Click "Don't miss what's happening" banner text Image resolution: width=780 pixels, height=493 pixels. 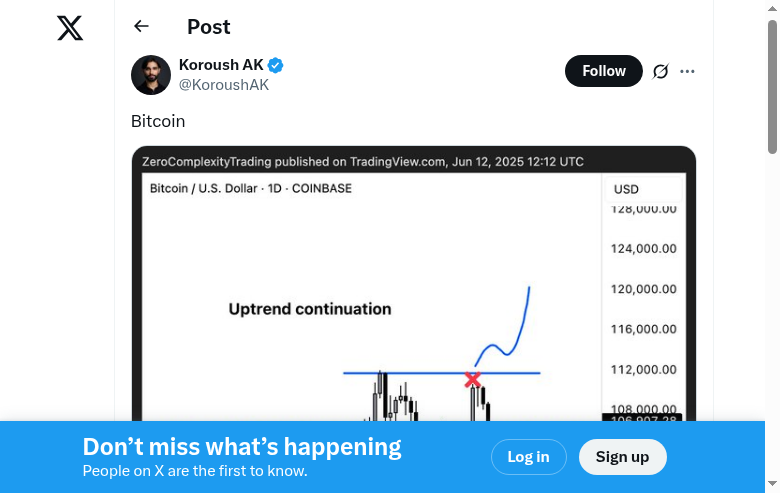point(242,447)
